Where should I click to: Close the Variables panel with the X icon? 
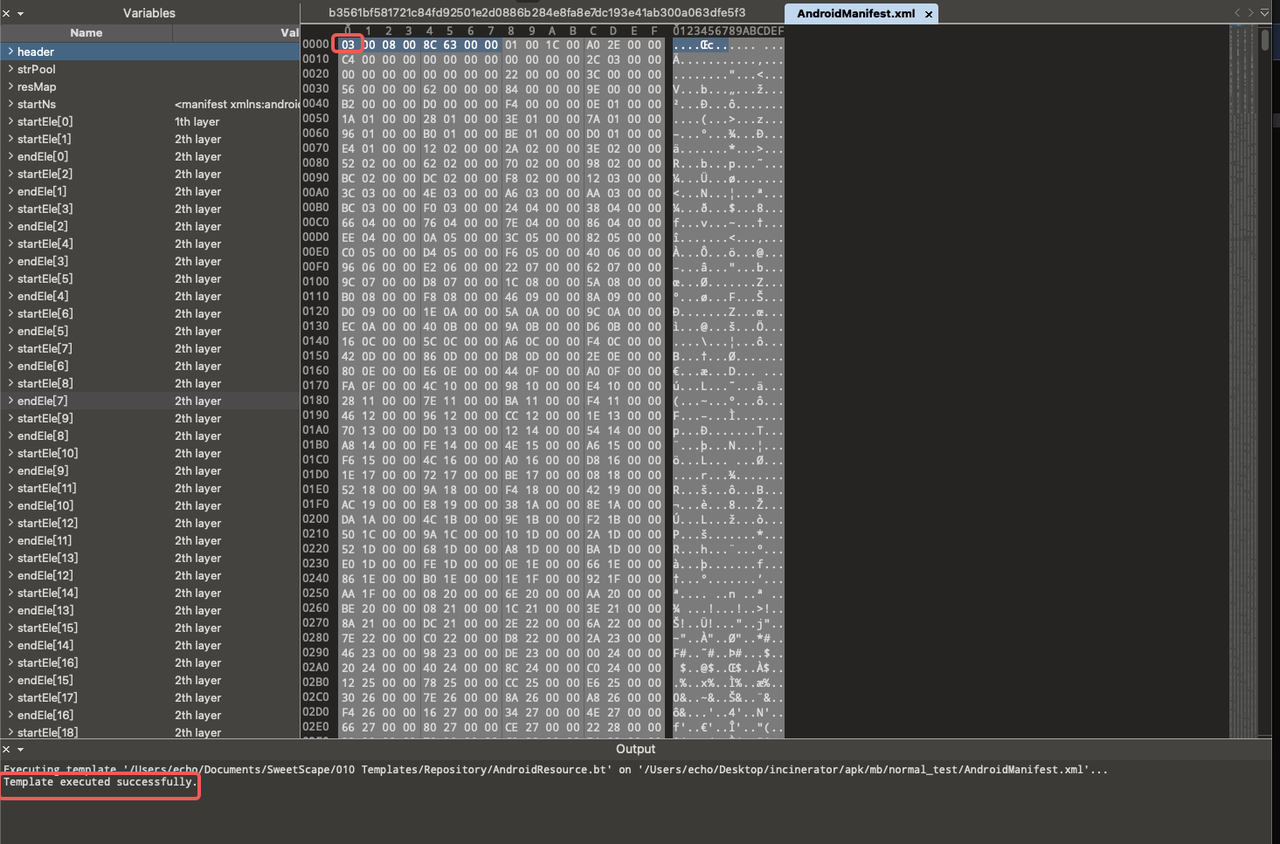click(6, 13)
